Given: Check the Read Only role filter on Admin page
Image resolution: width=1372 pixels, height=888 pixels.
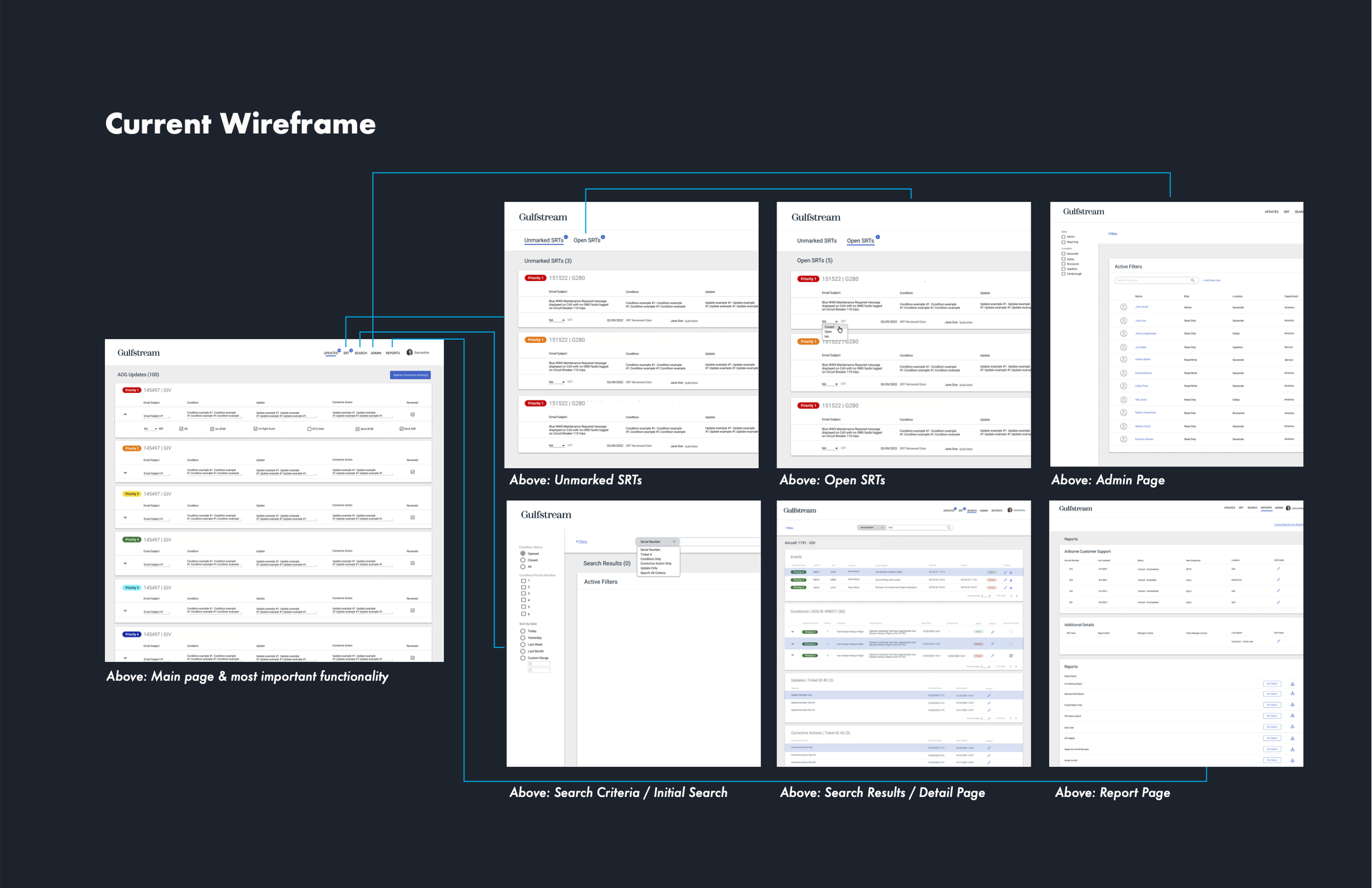Looking at the screenshot, I should (x=1064, y=242).
